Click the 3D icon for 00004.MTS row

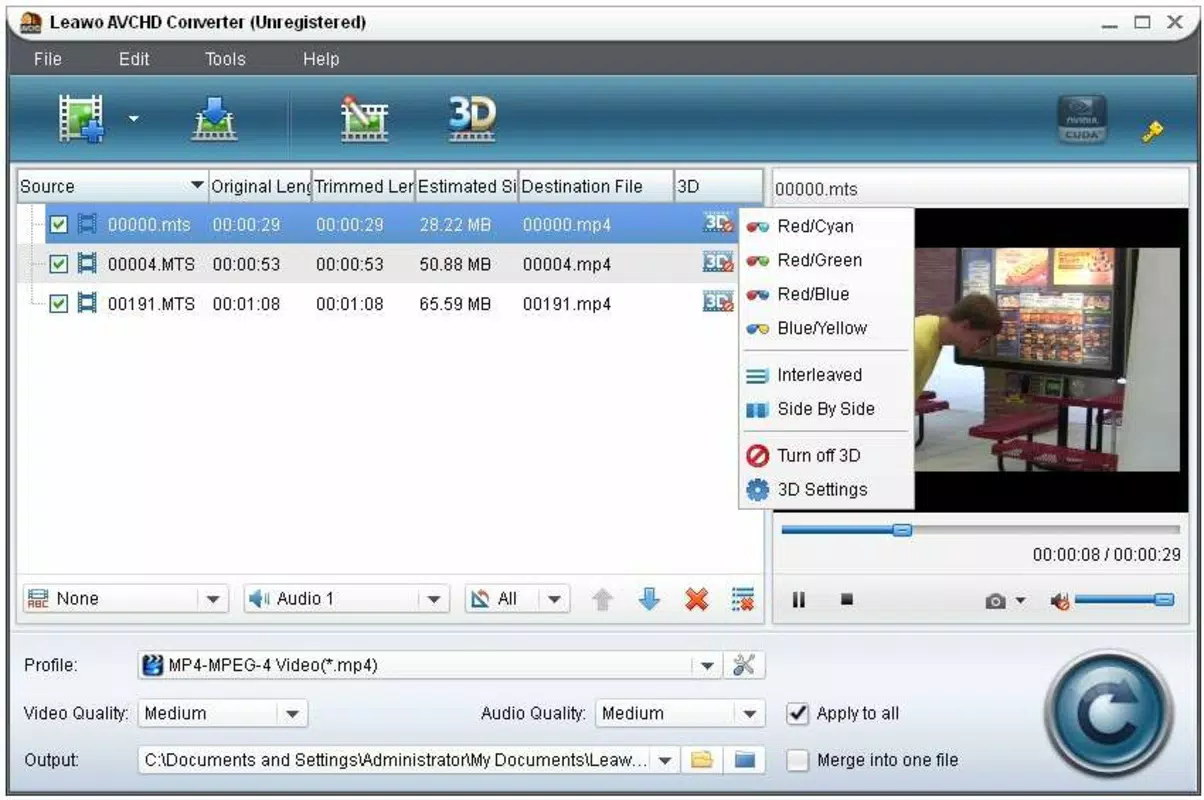pos(718,263)
